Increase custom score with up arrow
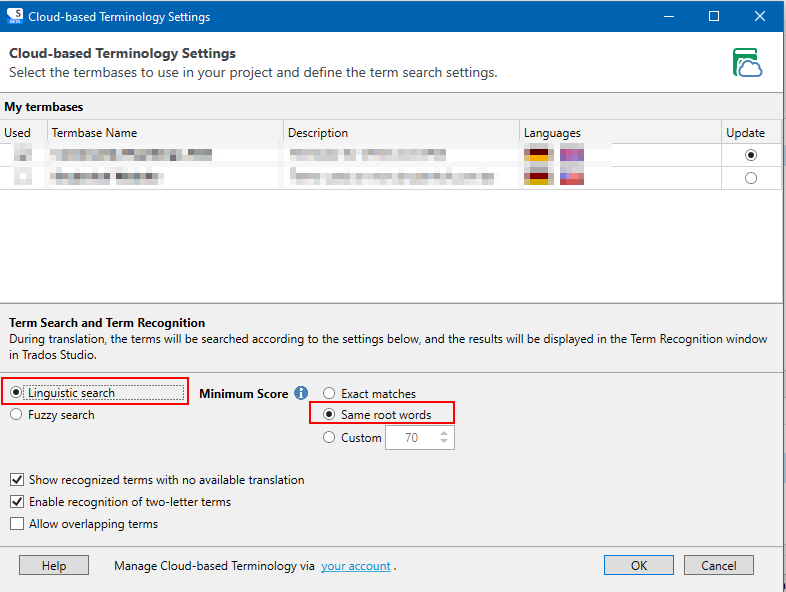Viewport: 786px width, 592px height. [444, 434]
